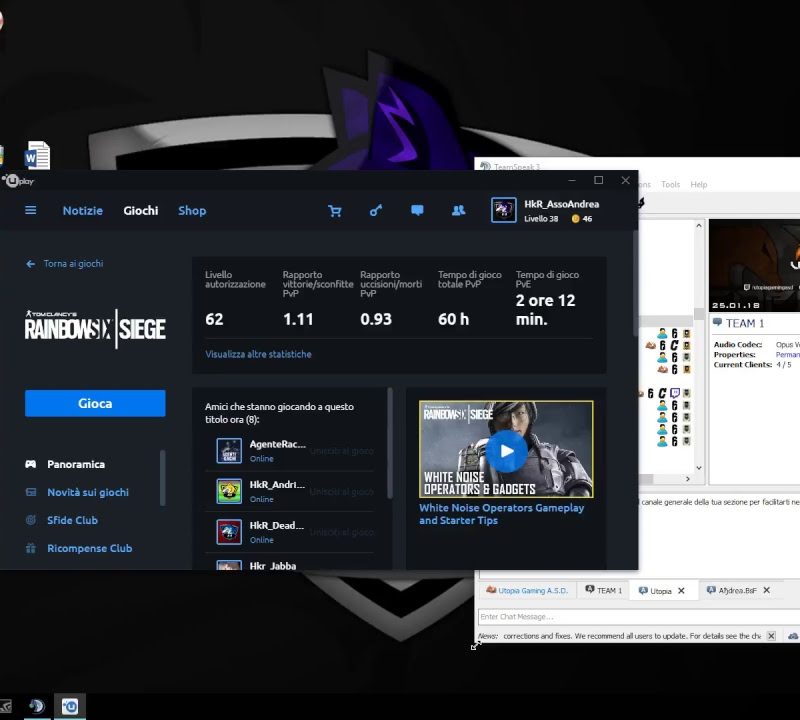The image size is (800, 720).
Task: Open the shopping cart in Uplay
Action: tap(335, 211)
